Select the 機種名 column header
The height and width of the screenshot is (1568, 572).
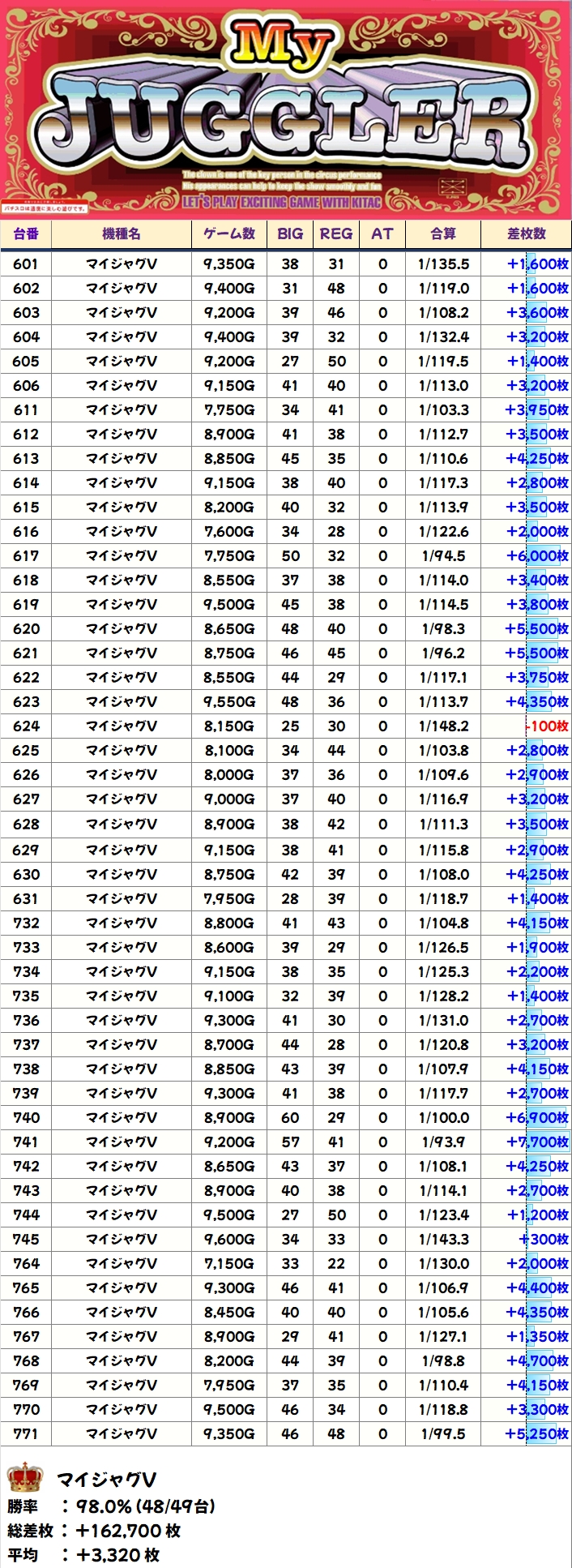122,233
